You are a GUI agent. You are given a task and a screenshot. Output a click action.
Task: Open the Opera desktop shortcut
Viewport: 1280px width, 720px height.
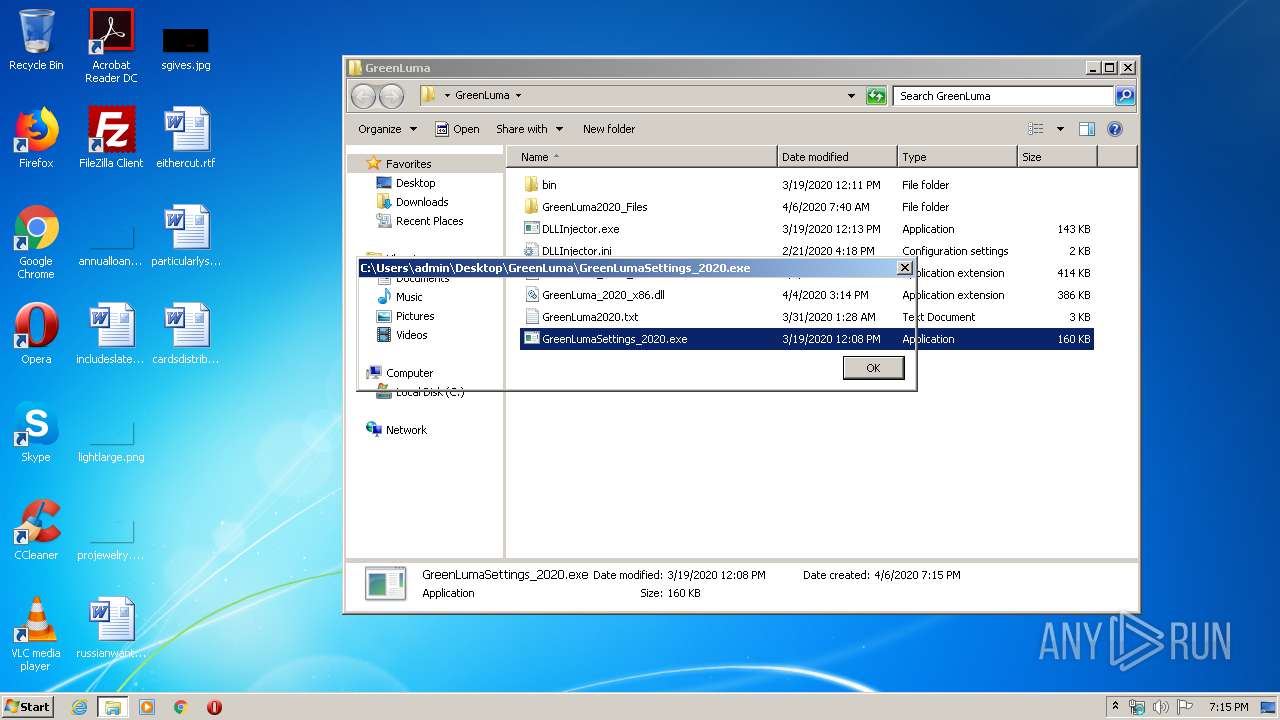coord(36,334)
